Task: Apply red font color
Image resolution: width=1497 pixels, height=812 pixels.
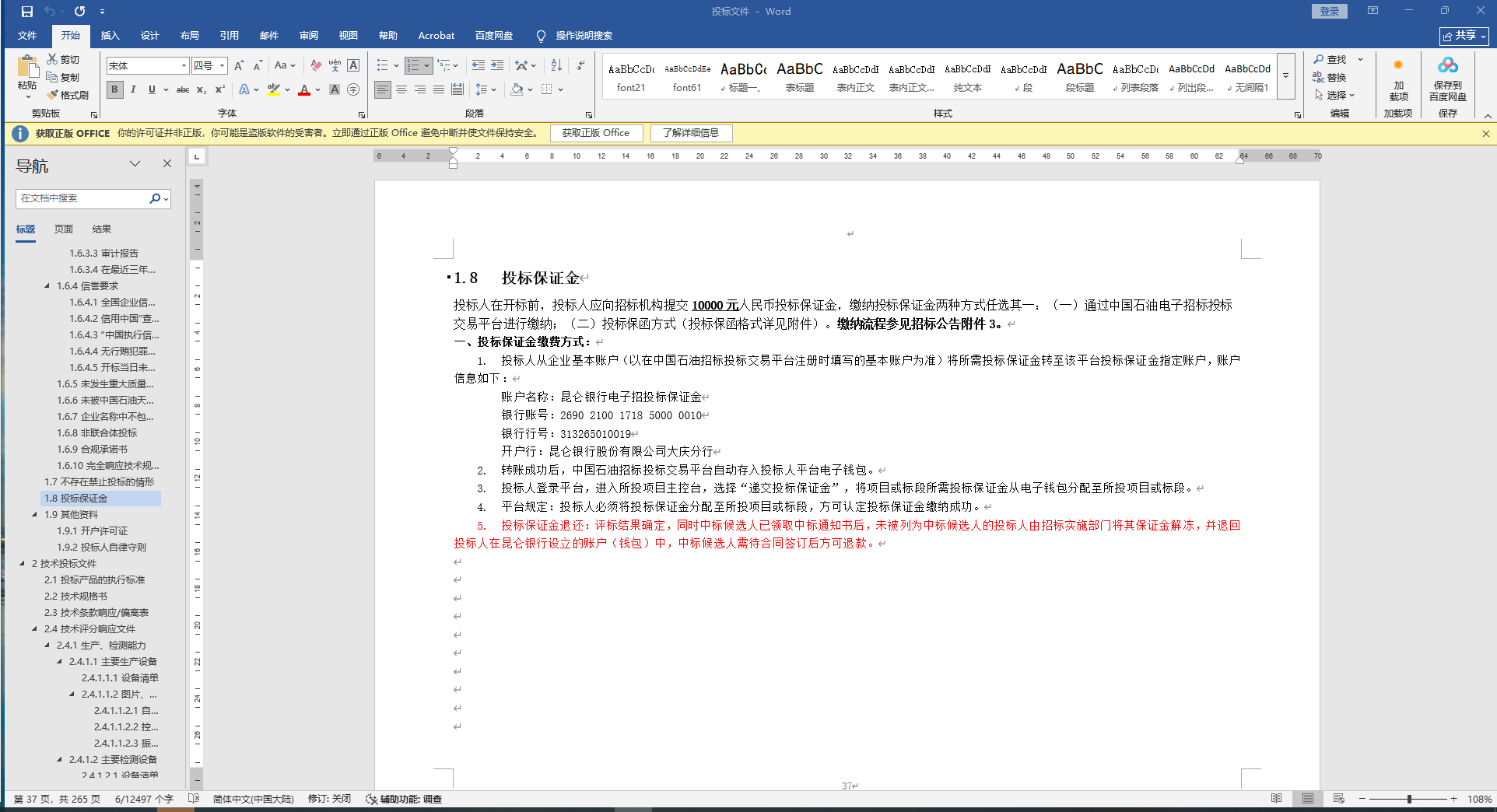Action: coord(304,89)
